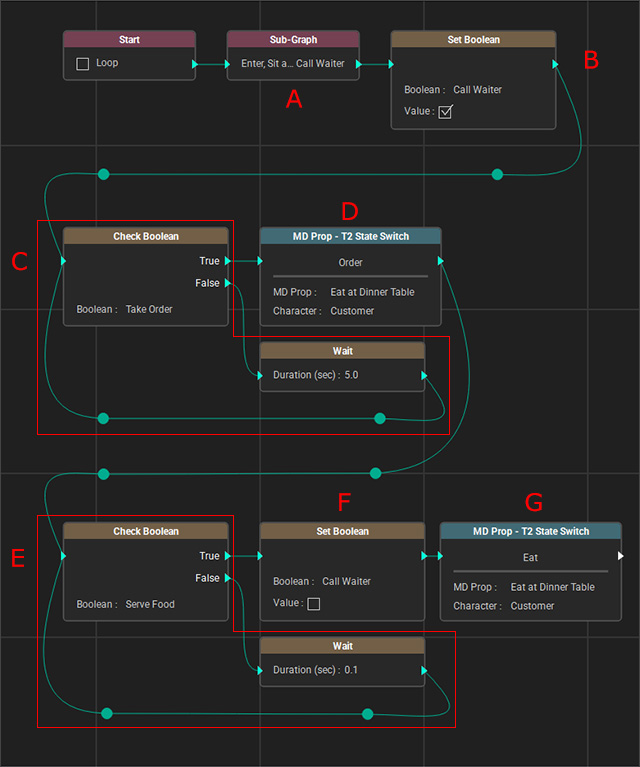This screenshot has width=640, height=767.
Task: Select the 0.1 second Wait node header
Action: pos(343,646)
